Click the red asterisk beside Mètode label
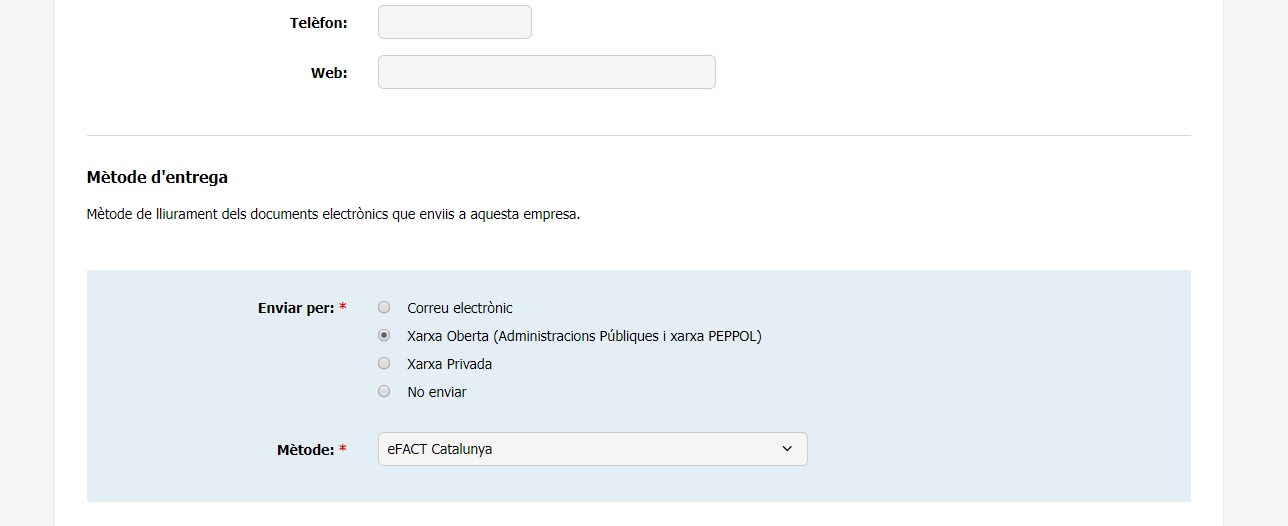Screen dimensions: 1288x526 343,449
